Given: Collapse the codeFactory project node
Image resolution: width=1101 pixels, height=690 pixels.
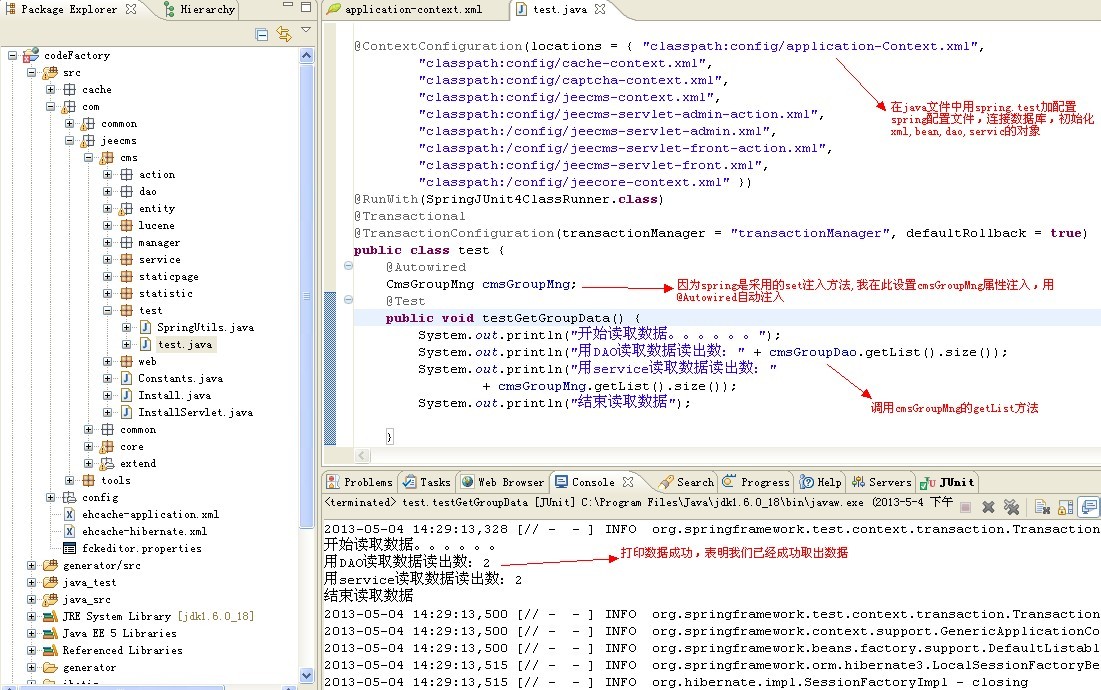Looking at the screenshot, I should coord(13,55).
